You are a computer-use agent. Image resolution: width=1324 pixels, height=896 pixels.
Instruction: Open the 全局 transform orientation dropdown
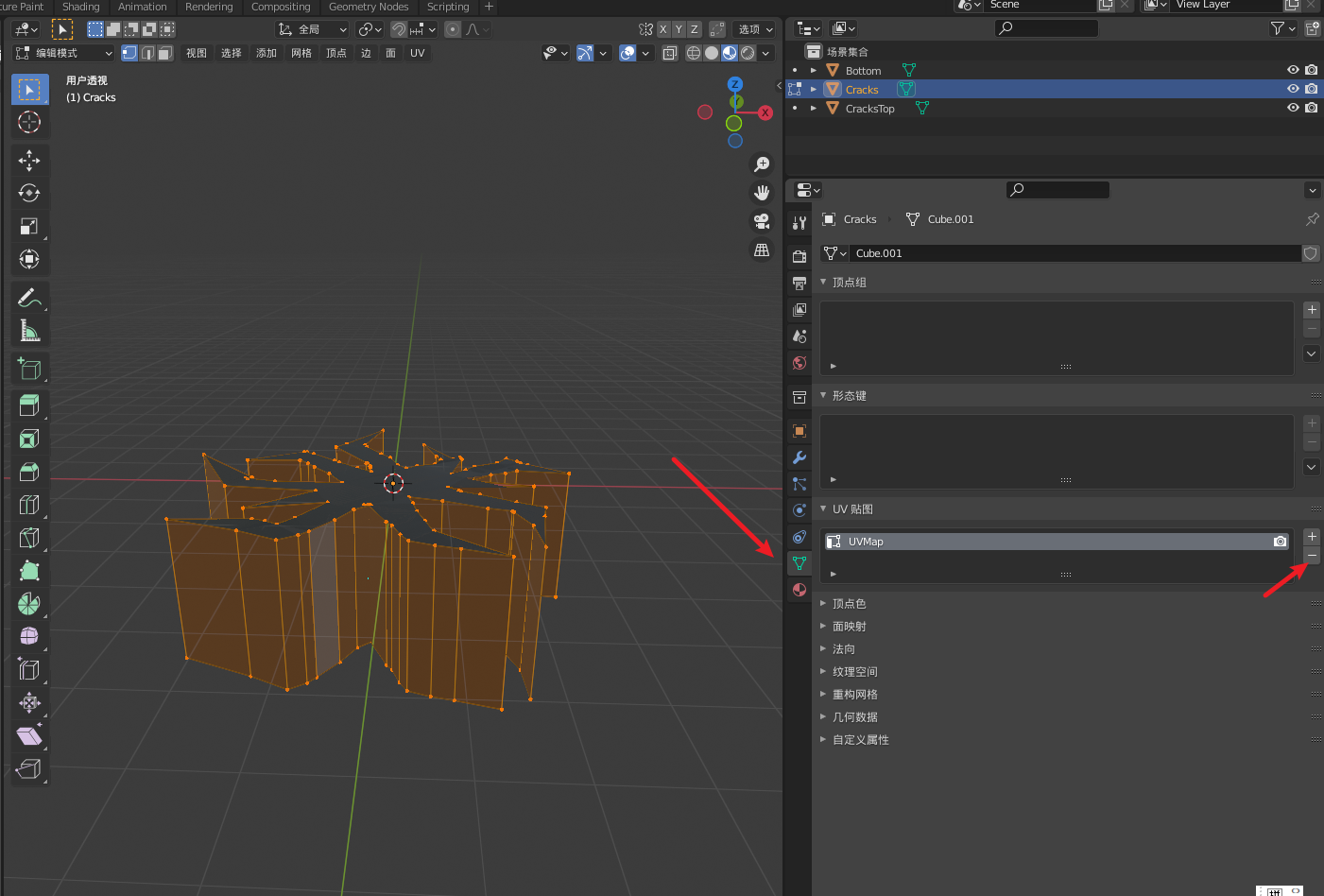click(313, 29)
